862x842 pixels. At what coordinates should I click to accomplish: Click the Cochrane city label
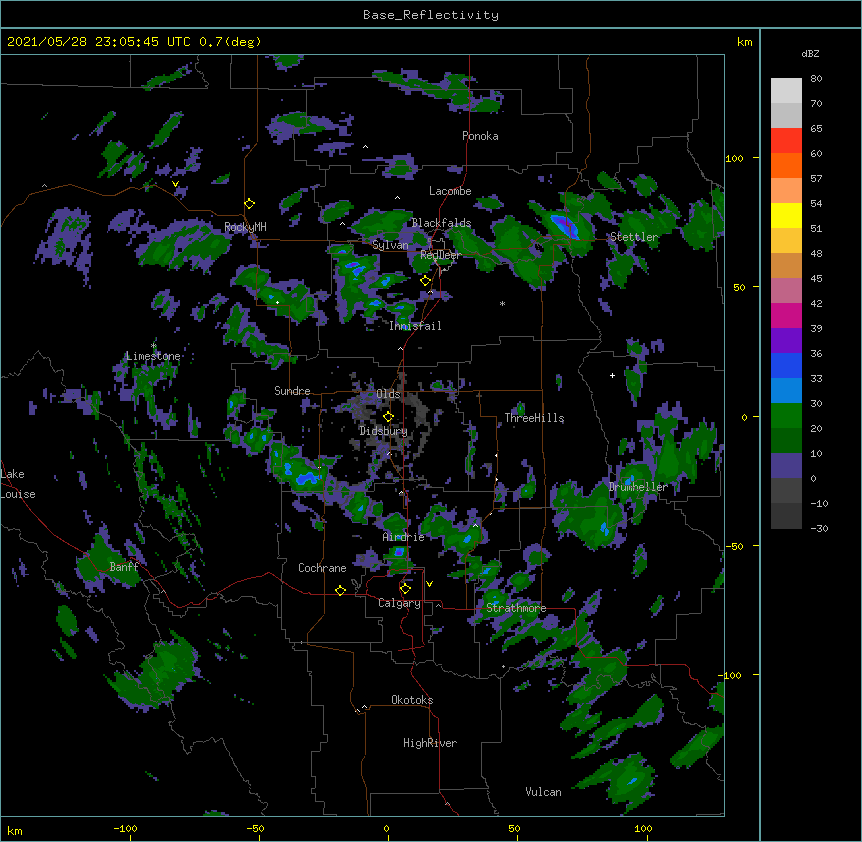click(322, 568)
